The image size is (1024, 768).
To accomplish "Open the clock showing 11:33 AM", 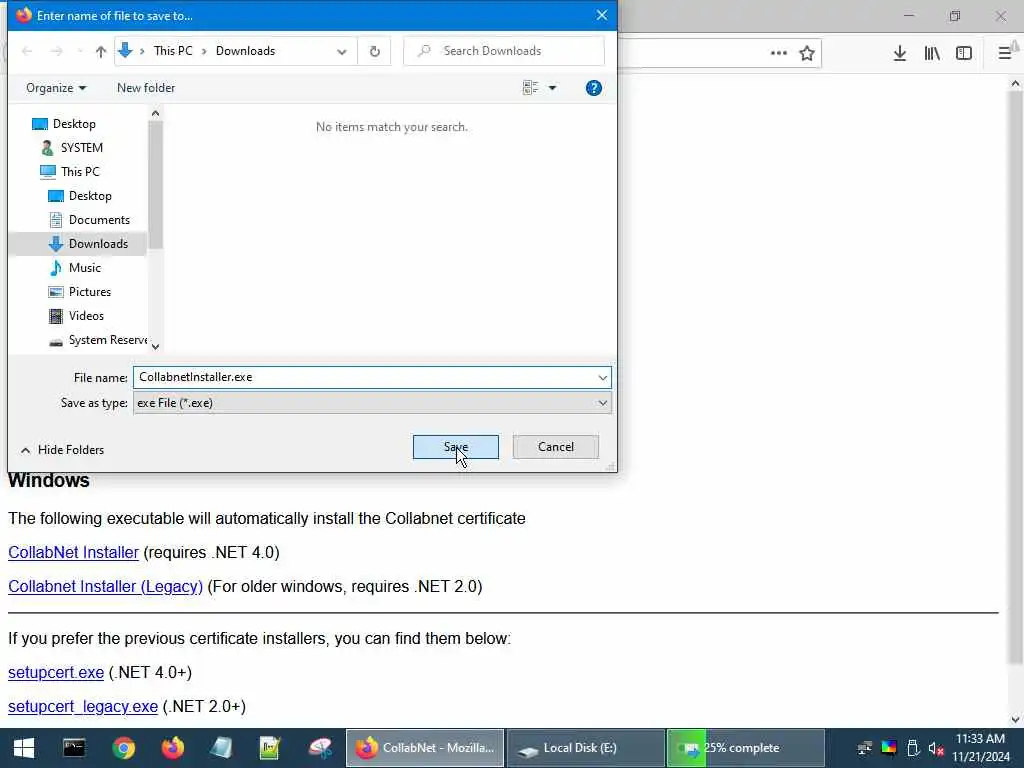I will (980, 748).
